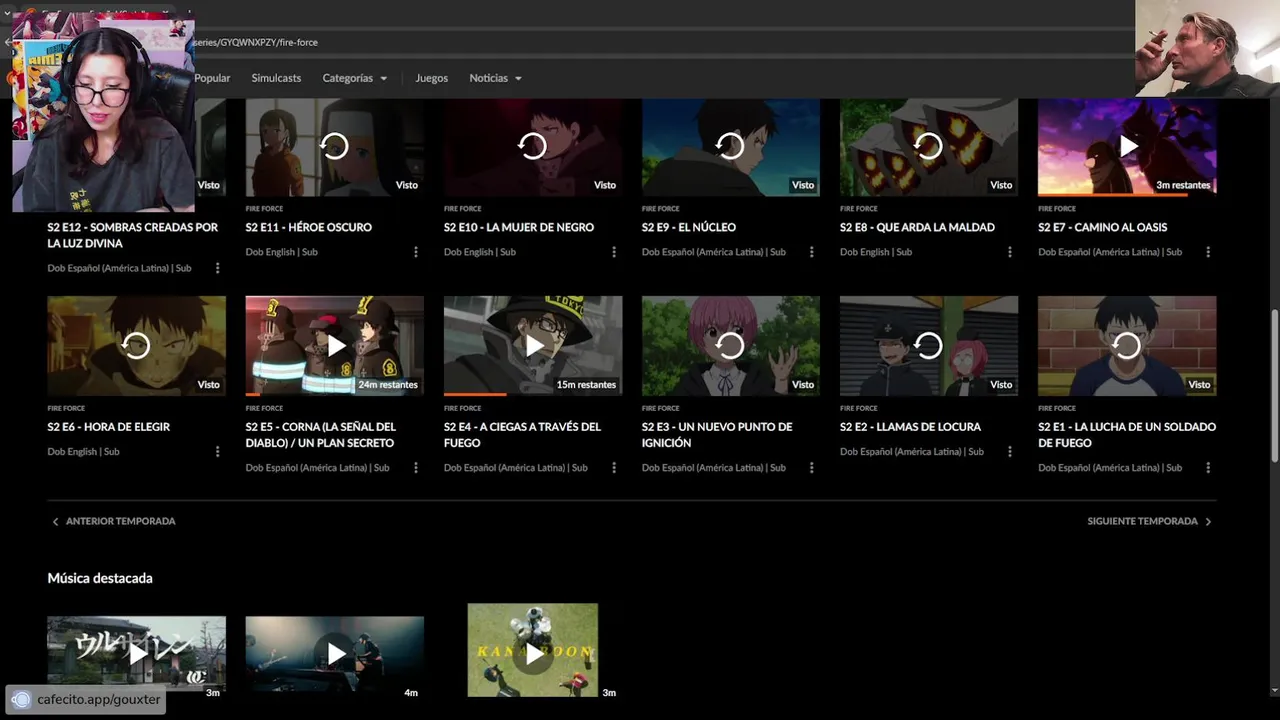This screenshot has height=720, width=1280.
Task: Open more options for S2 E11 episode
Action: [x=416, y=252]
